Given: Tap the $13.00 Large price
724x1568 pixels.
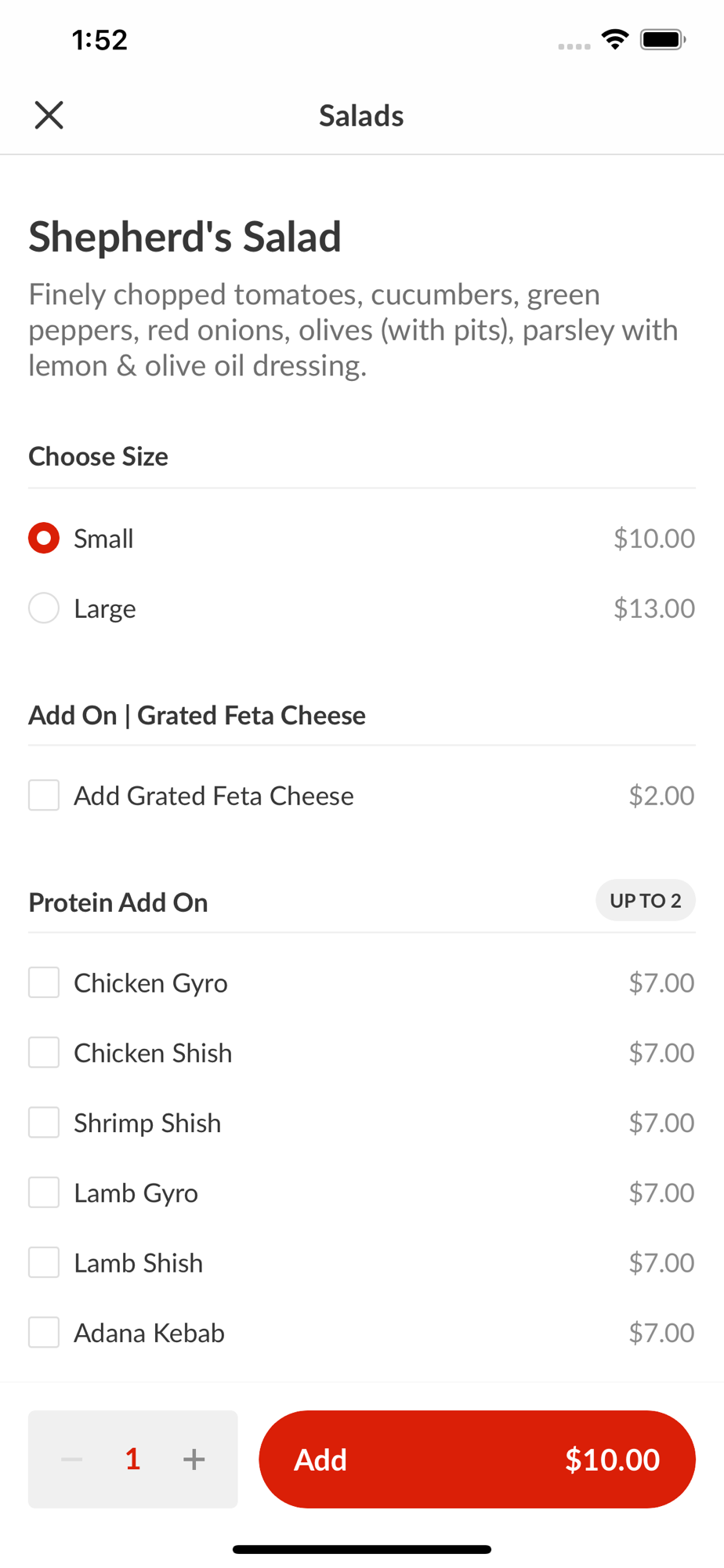Looking at the screenshot, I should 653,608.
